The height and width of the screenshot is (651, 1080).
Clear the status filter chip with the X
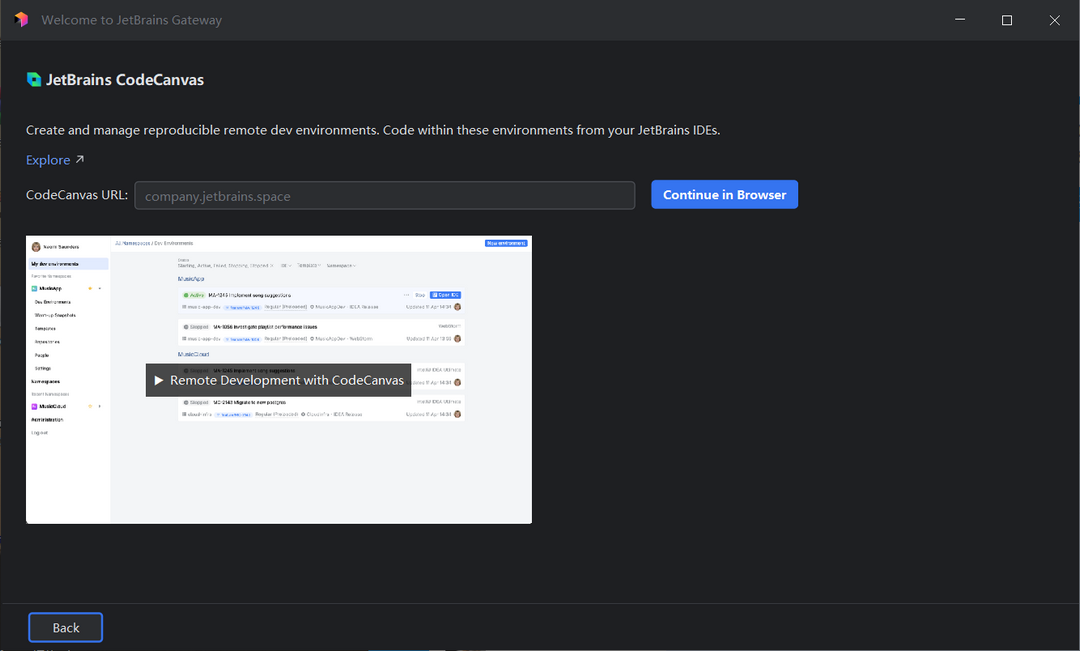click(271, 265)
